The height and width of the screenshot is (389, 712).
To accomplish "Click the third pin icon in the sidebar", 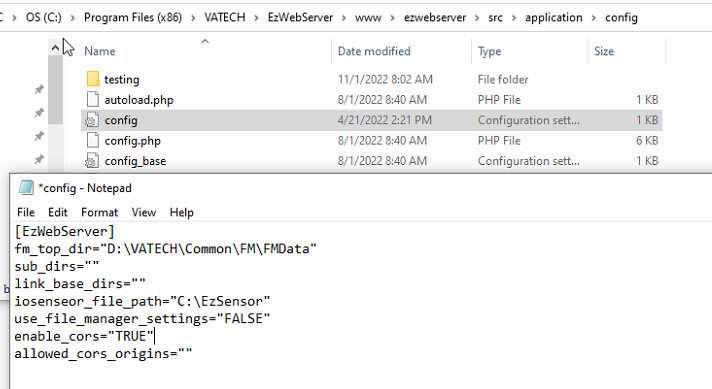I will coord(39,136).
